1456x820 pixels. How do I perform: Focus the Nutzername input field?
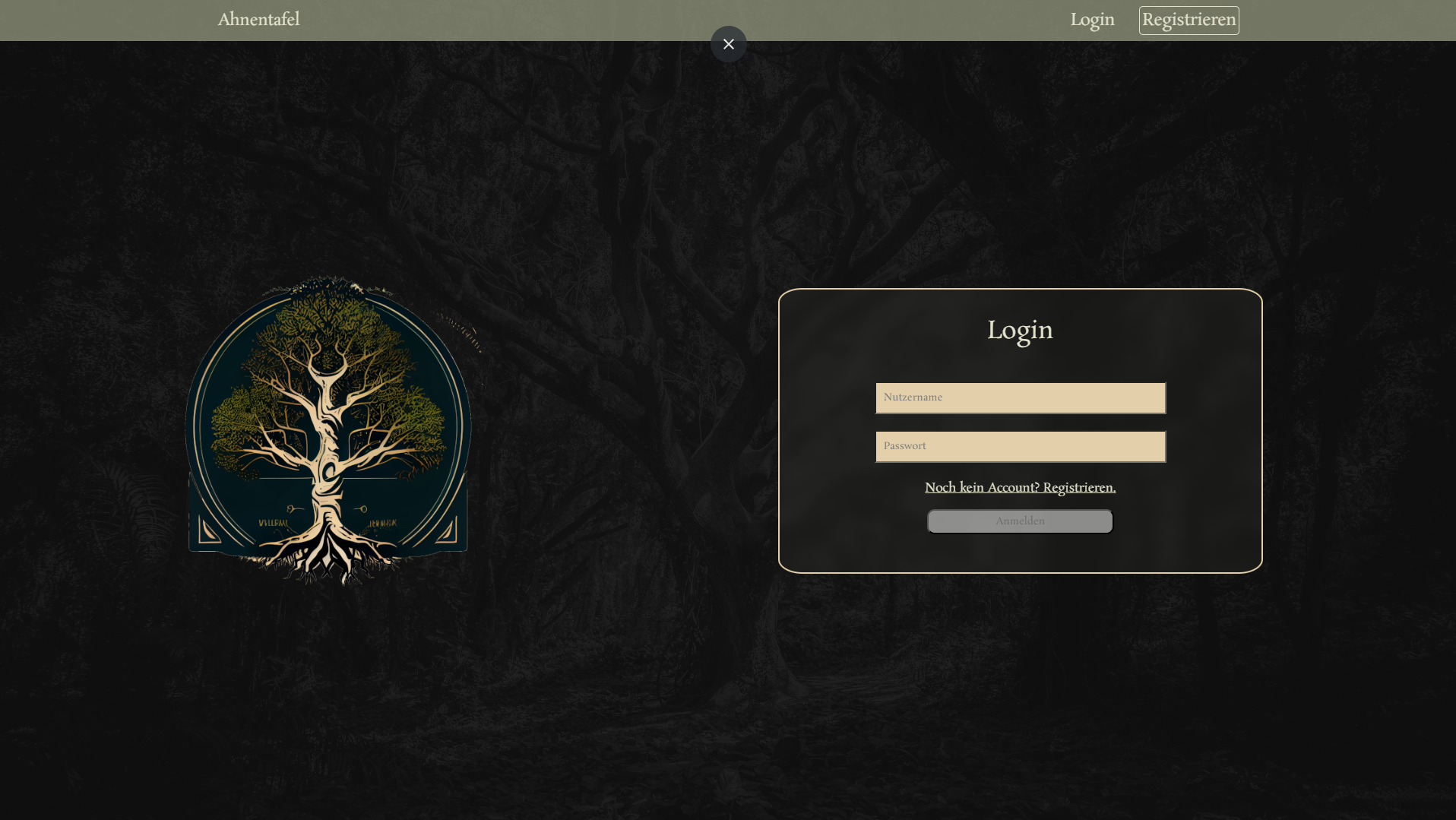pos(1020,398)
